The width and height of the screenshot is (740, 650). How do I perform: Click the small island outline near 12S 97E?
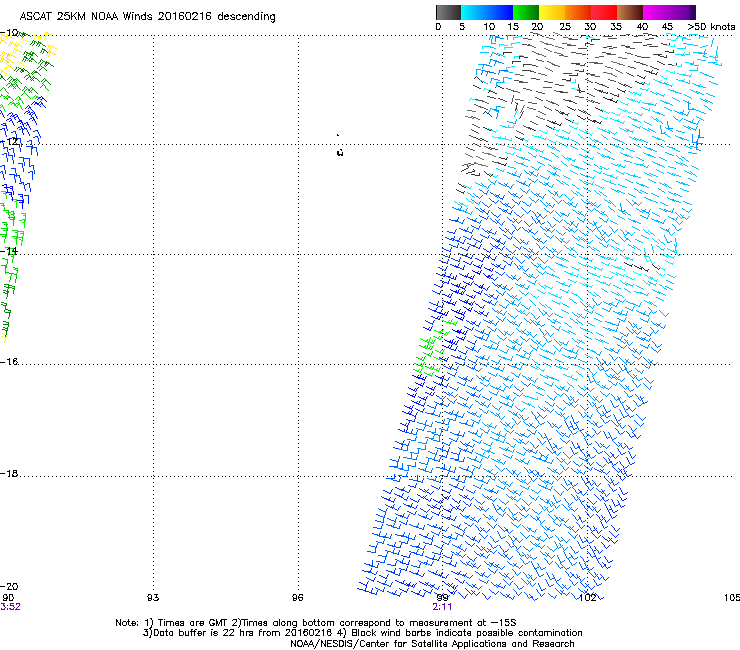(340, 152)
